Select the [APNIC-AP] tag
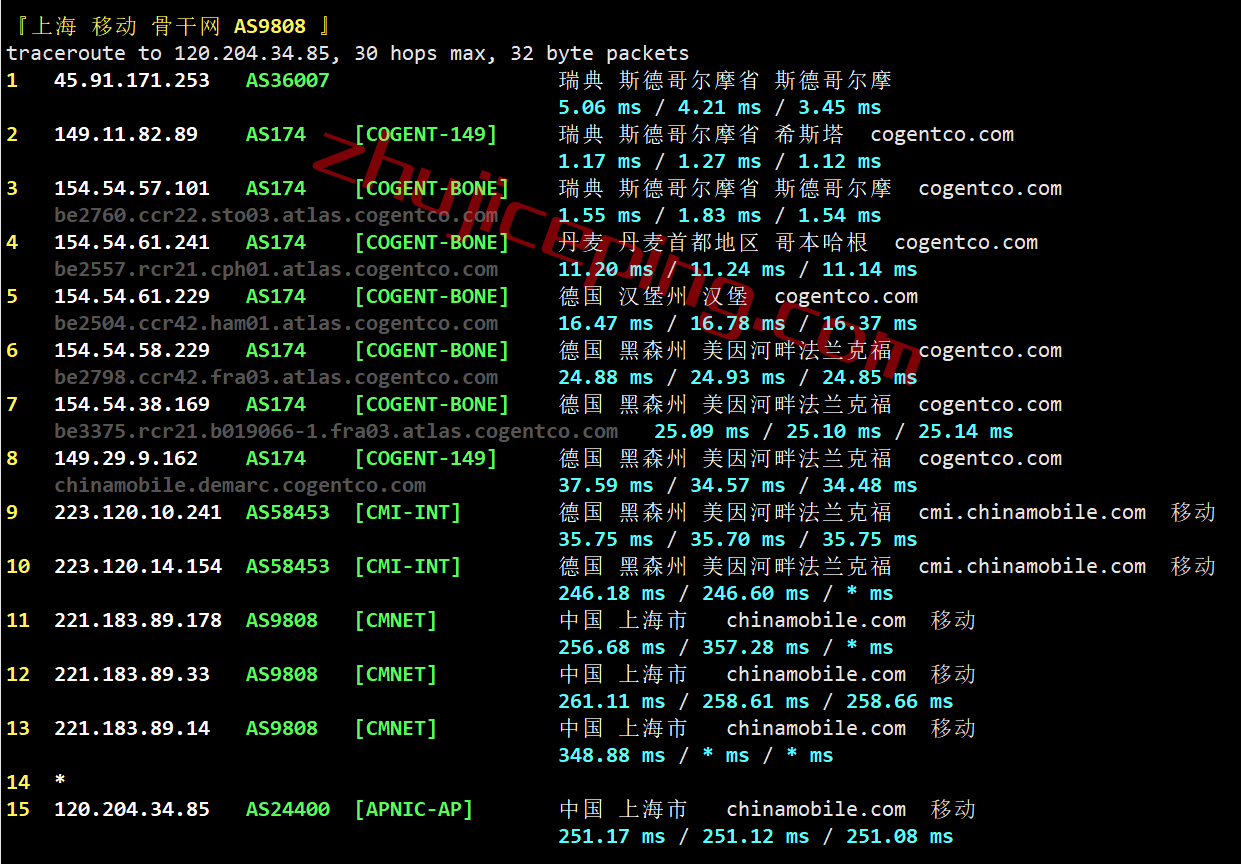This screenshot has height=864, width=1241. pos(414,809)
